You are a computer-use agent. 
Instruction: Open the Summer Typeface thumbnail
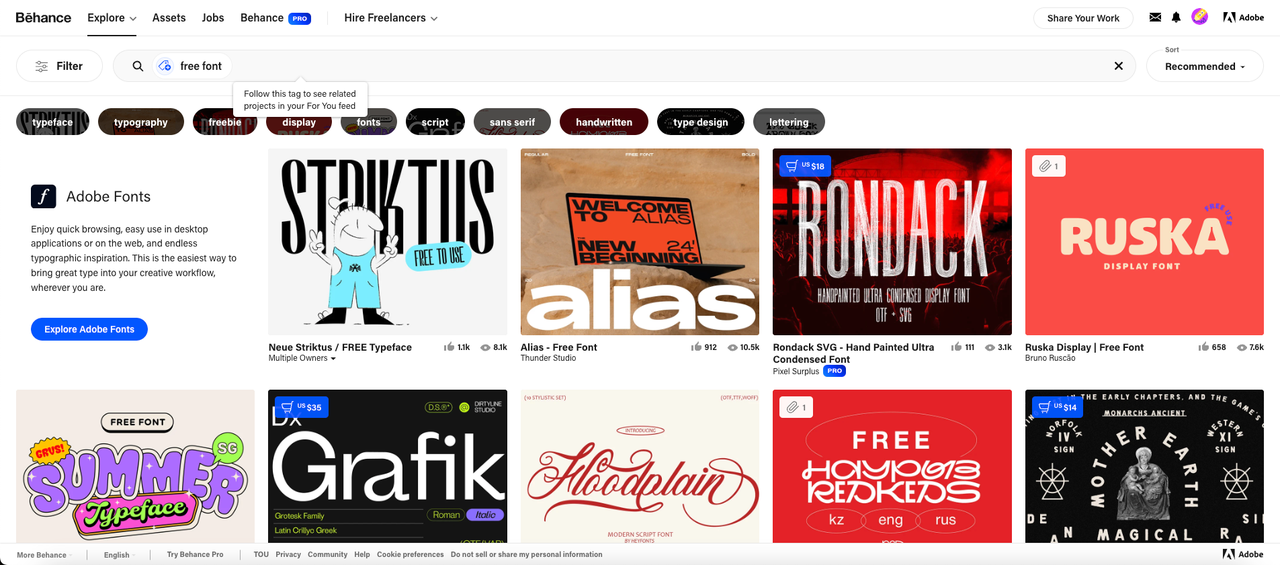pyautogui.click(x=135, y=467)
